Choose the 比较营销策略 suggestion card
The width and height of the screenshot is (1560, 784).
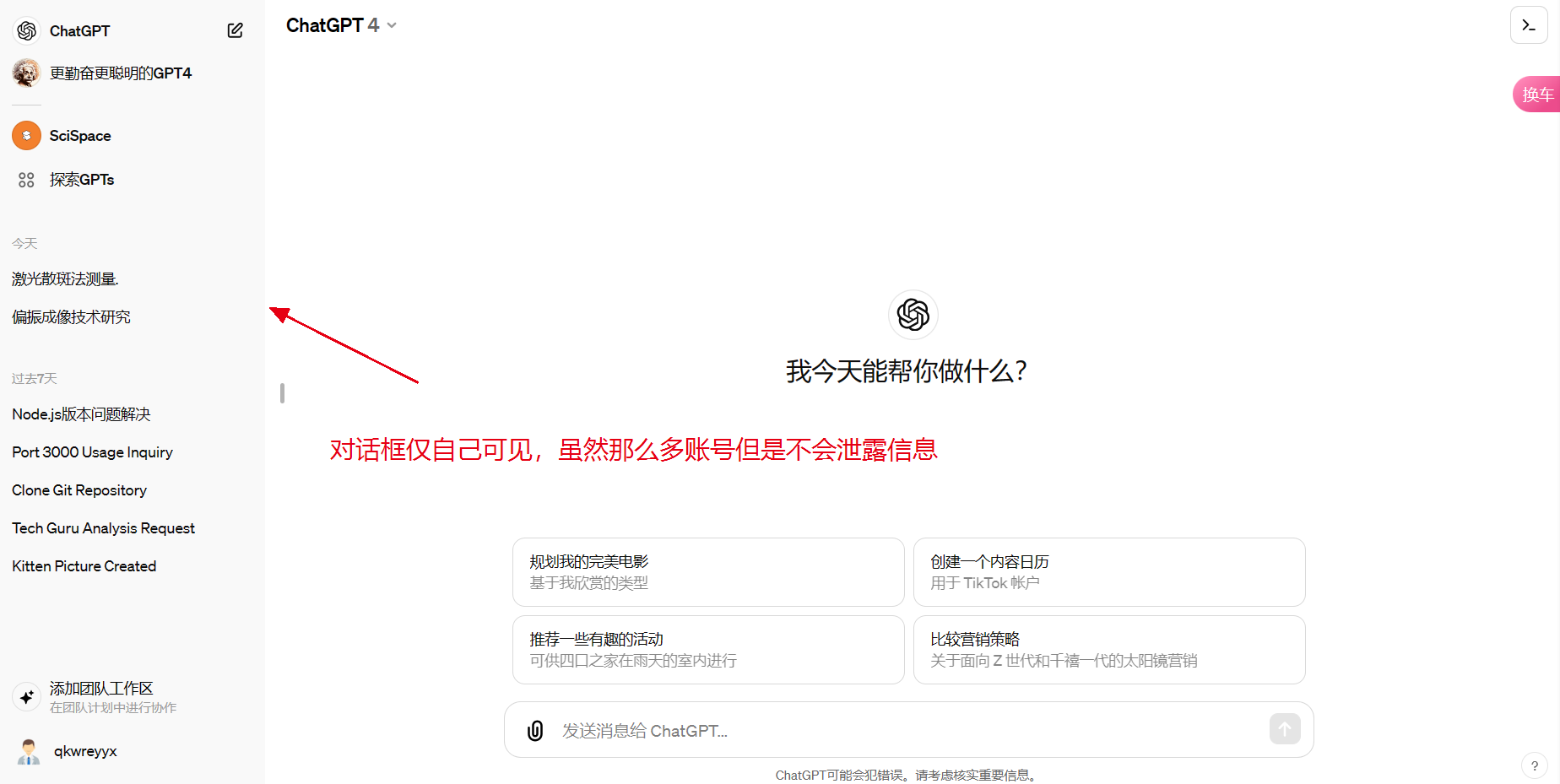pos(1108,650)
